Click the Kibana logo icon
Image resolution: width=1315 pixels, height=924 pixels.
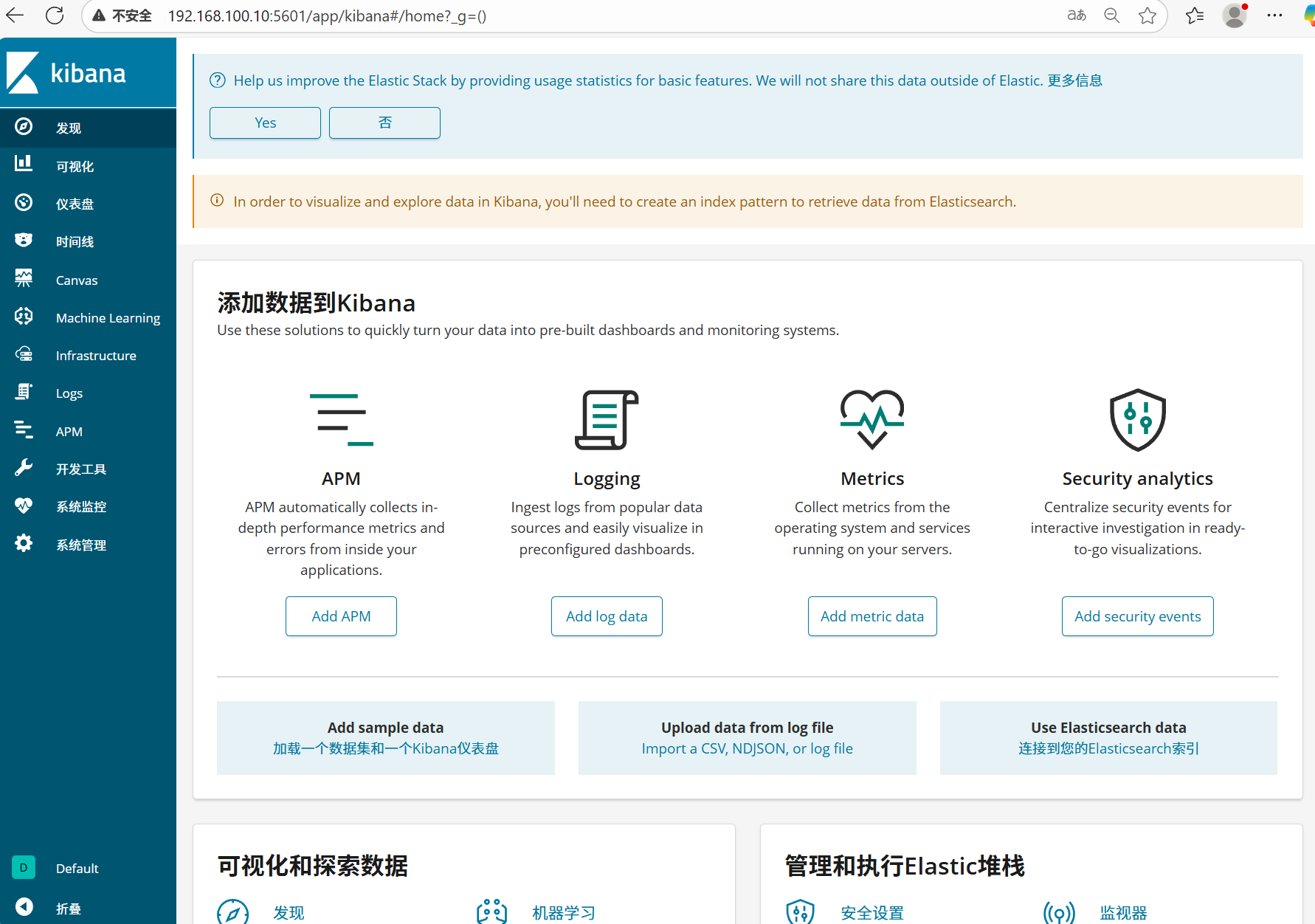point(22,72)
